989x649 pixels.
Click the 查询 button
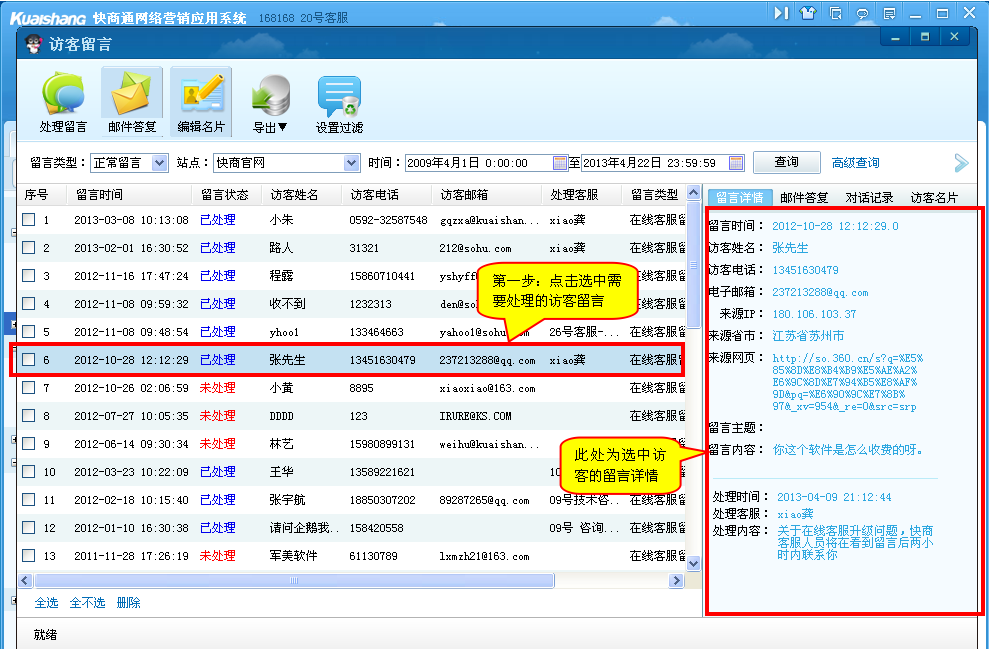[x=786, y=162]
